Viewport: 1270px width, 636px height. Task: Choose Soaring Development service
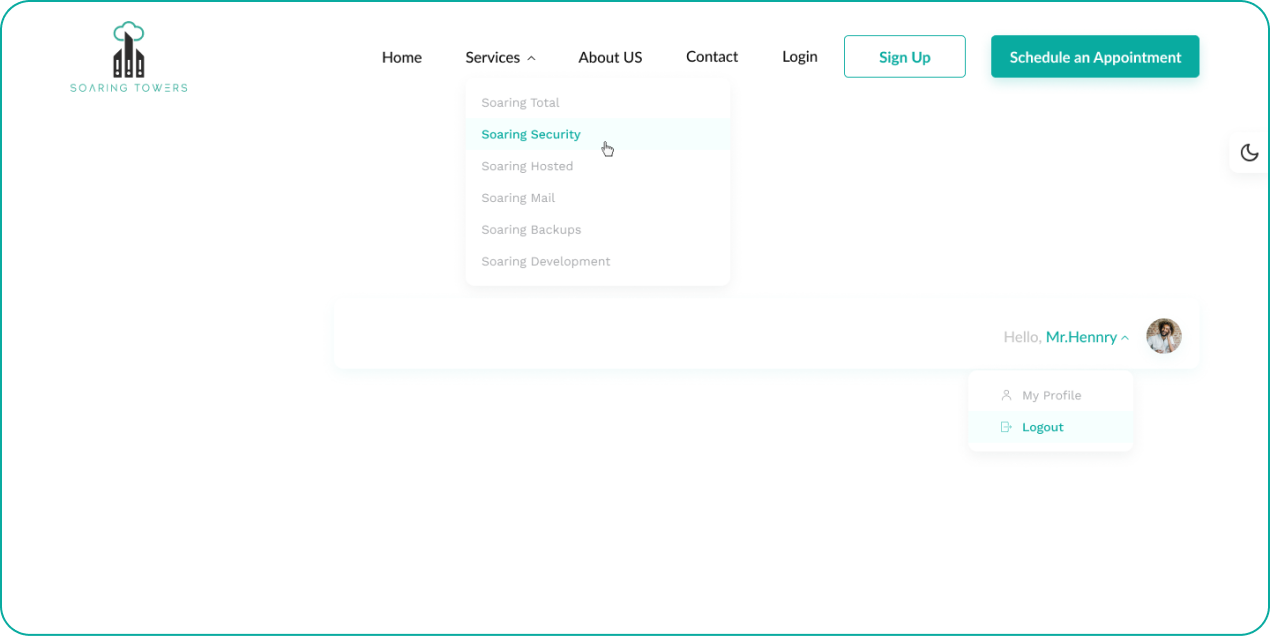(x=546, y=261)
